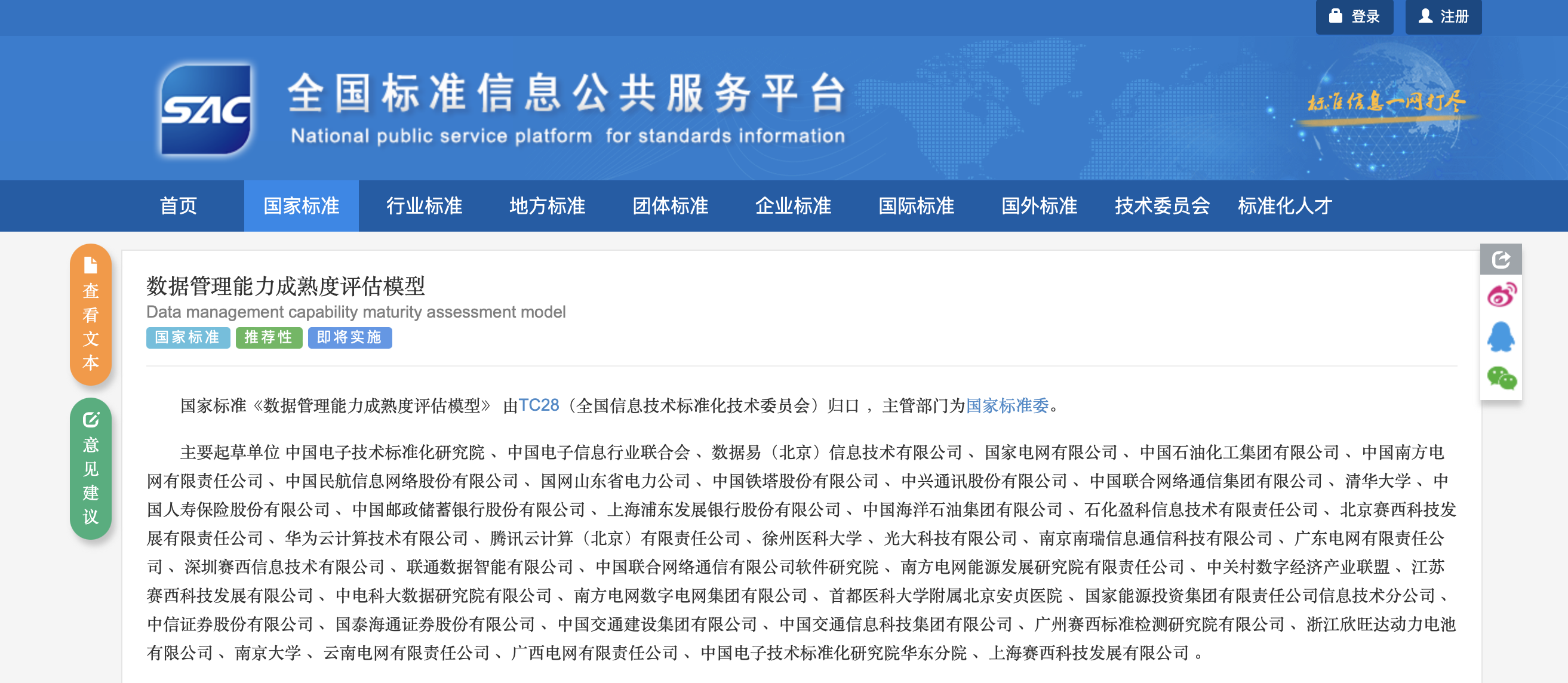This screenshot has width=1568, height=683.
Task: Select the 国家标准 navigation tab
Action: [x=302, y=206]
